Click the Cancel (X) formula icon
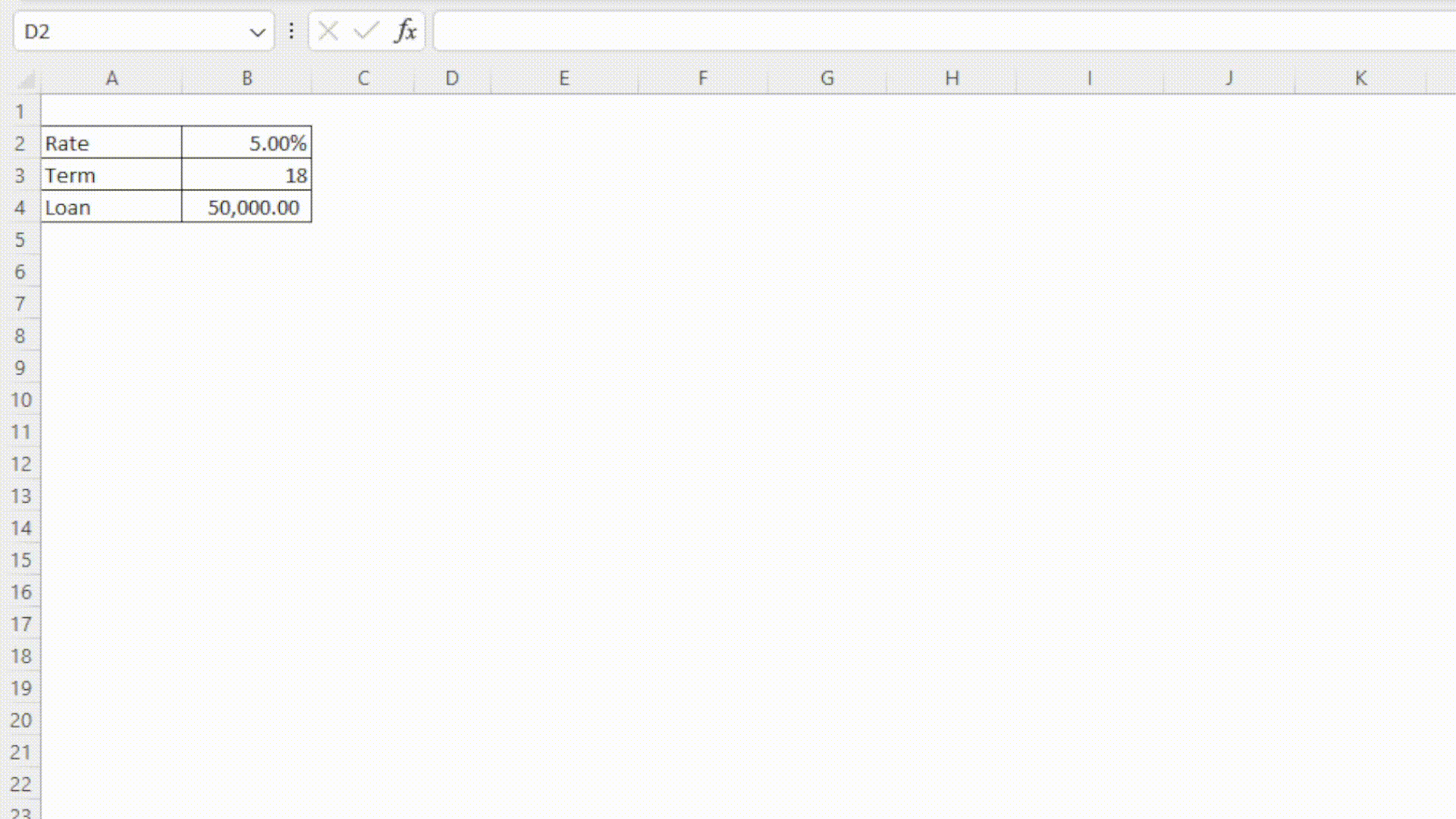1456x819 pixels. [328, 31]
